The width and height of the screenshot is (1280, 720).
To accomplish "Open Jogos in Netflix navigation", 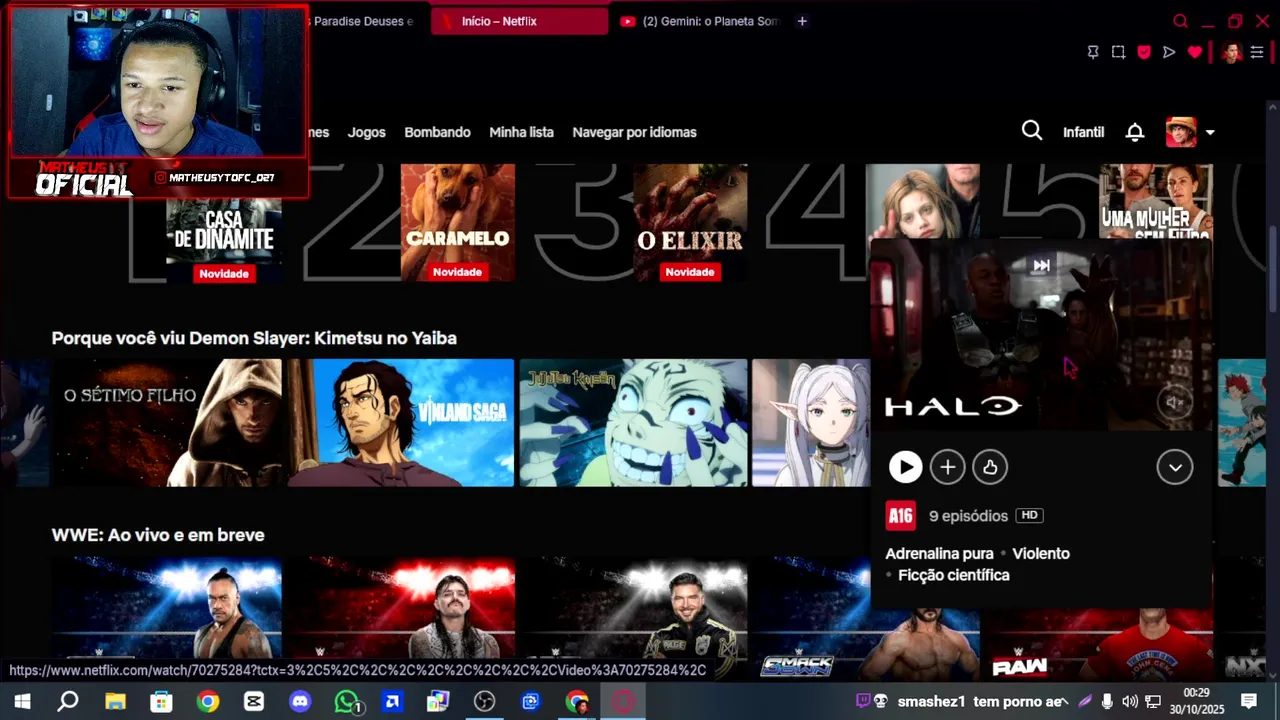I will tap(366, 132).
